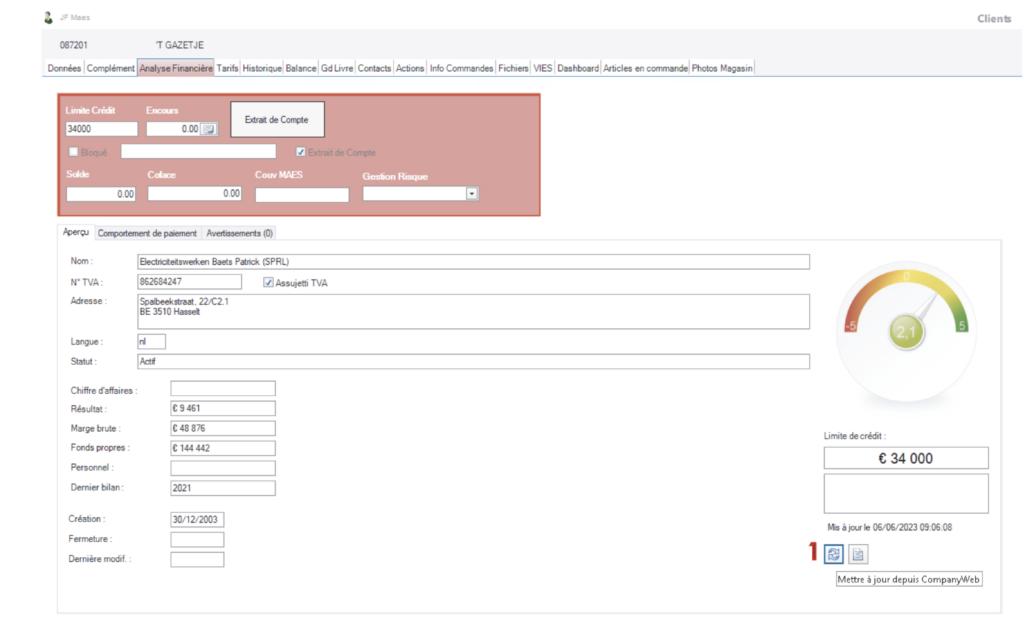Select the Couv MAES input box

tap(301, 195)
